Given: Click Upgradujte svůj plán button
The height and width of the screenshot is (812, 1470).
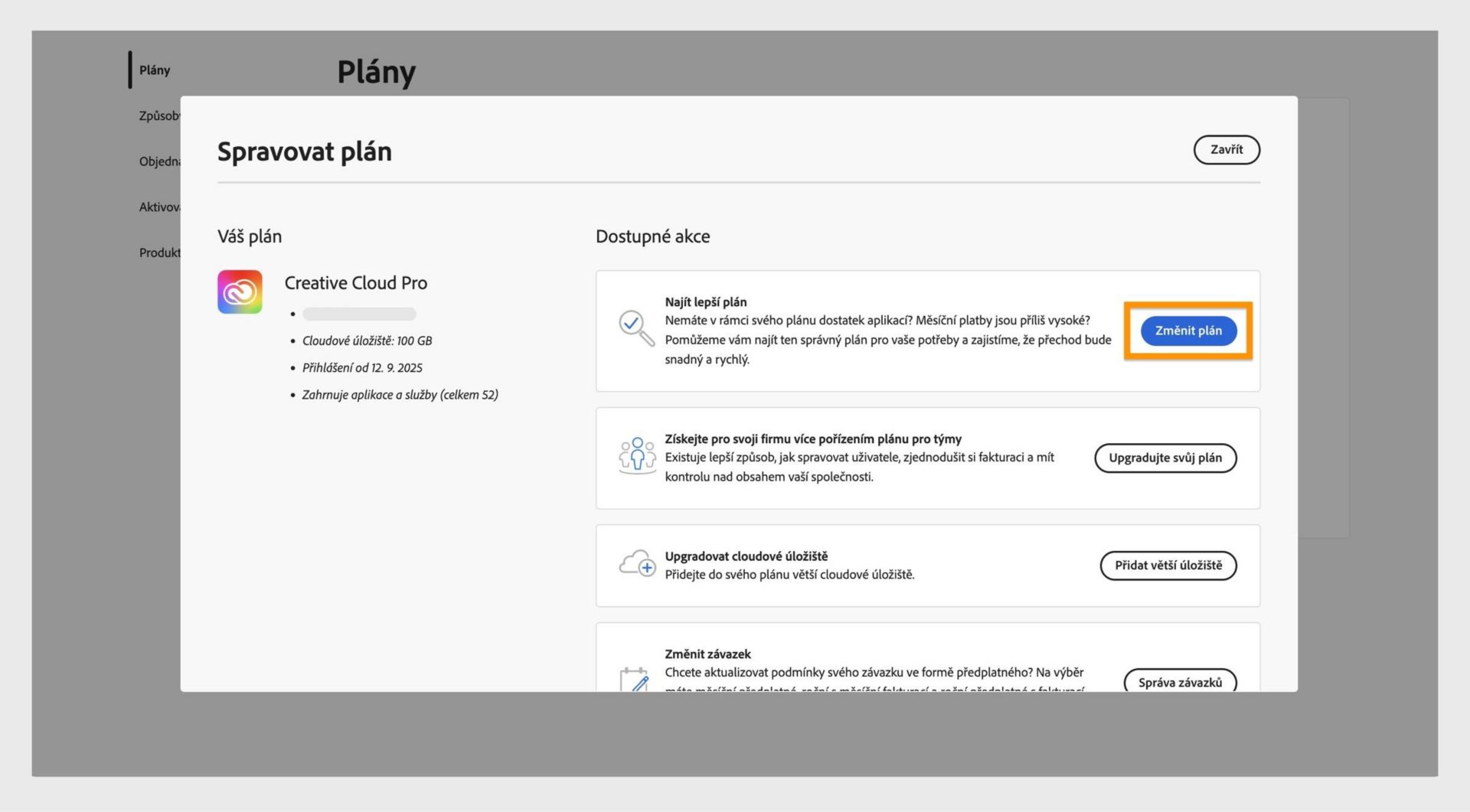Looking at the screenshot, I should point(1165,458).
